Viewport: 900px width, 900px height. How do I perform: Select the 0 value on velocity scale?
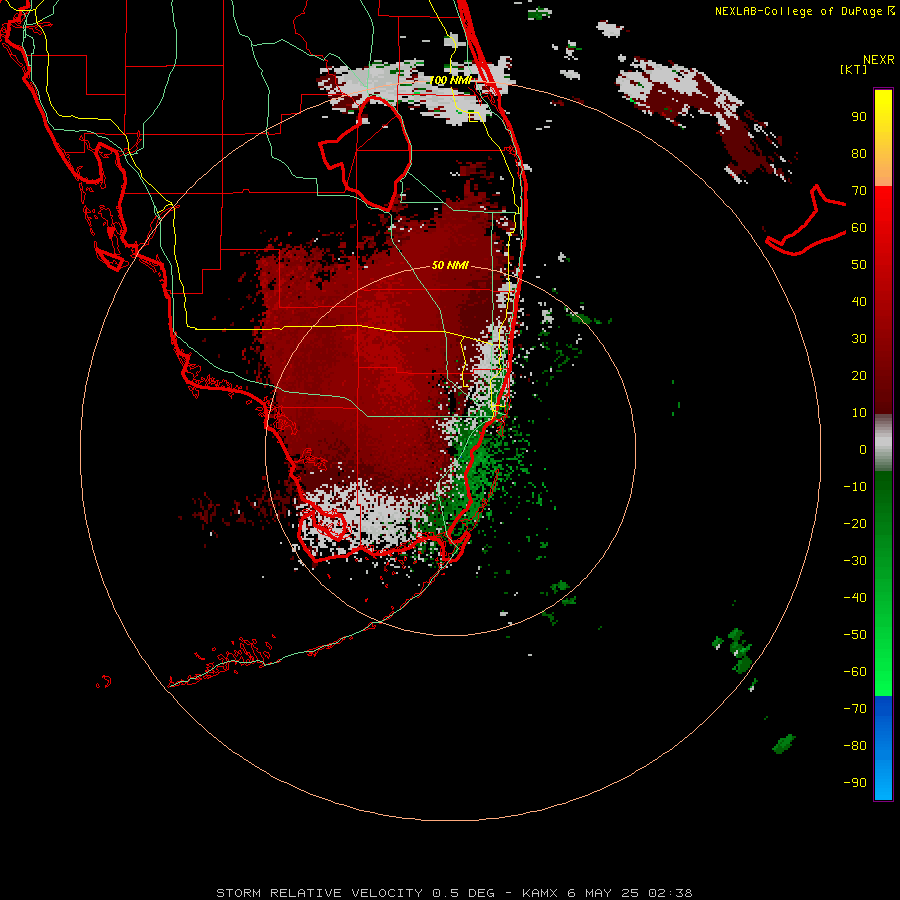click(x=863, y=450)
